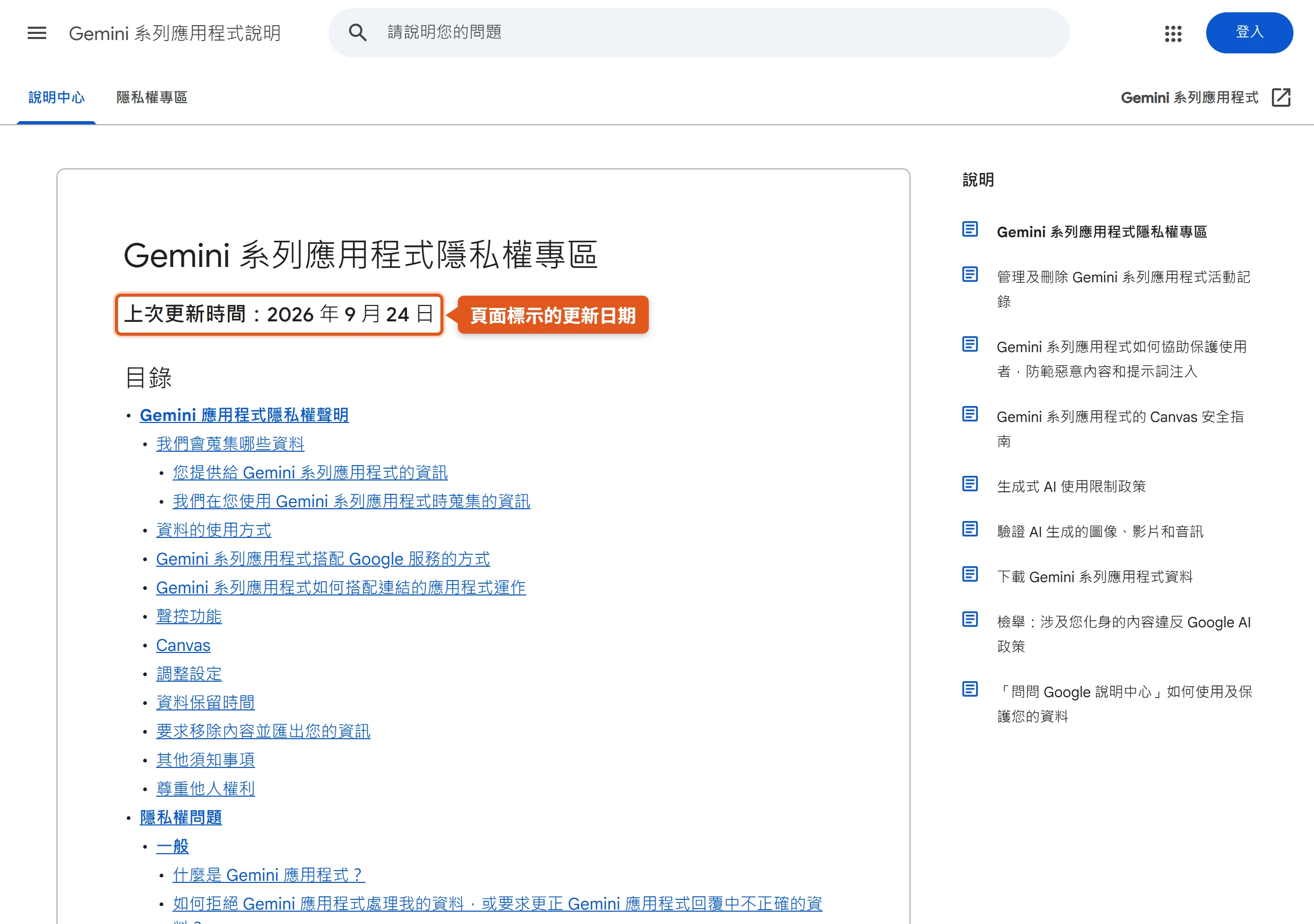Open 要求移除內容並匯出您的資訊 link

click(263, 731)
